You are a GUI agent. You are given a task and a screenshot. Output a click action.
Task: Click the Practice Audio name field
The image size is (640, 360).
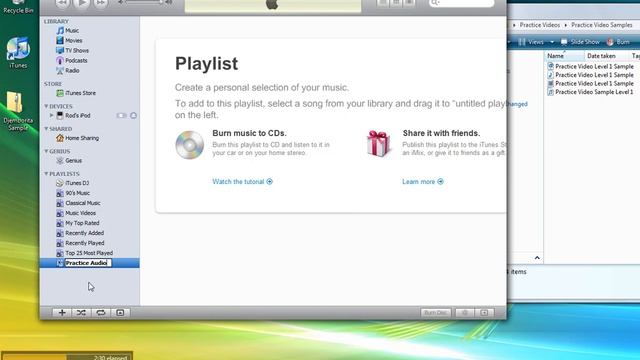pos(88,263)
